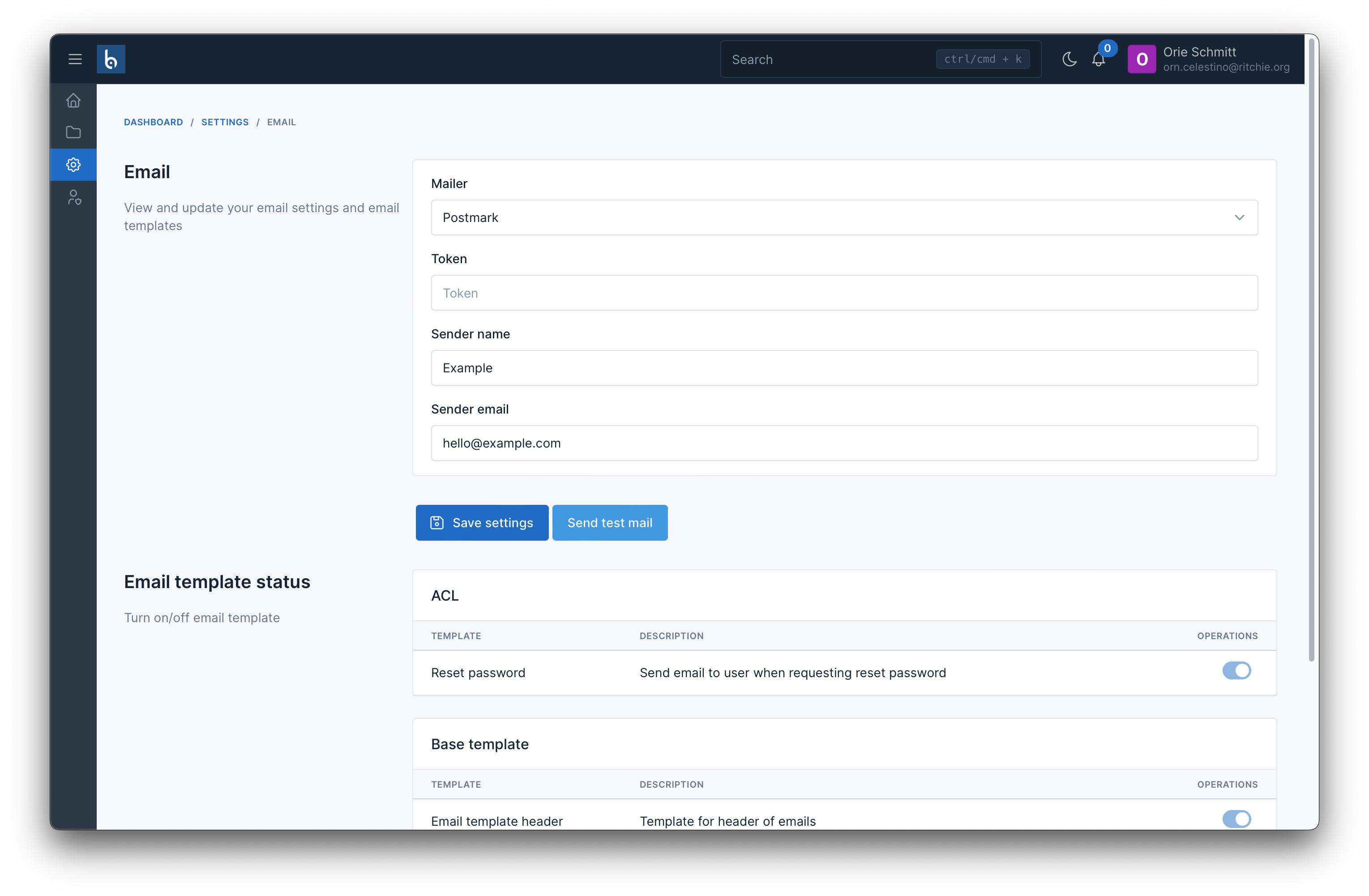Click into the Token input field
The height and width of the screenshot is (896, 1369).
(844, 293)
